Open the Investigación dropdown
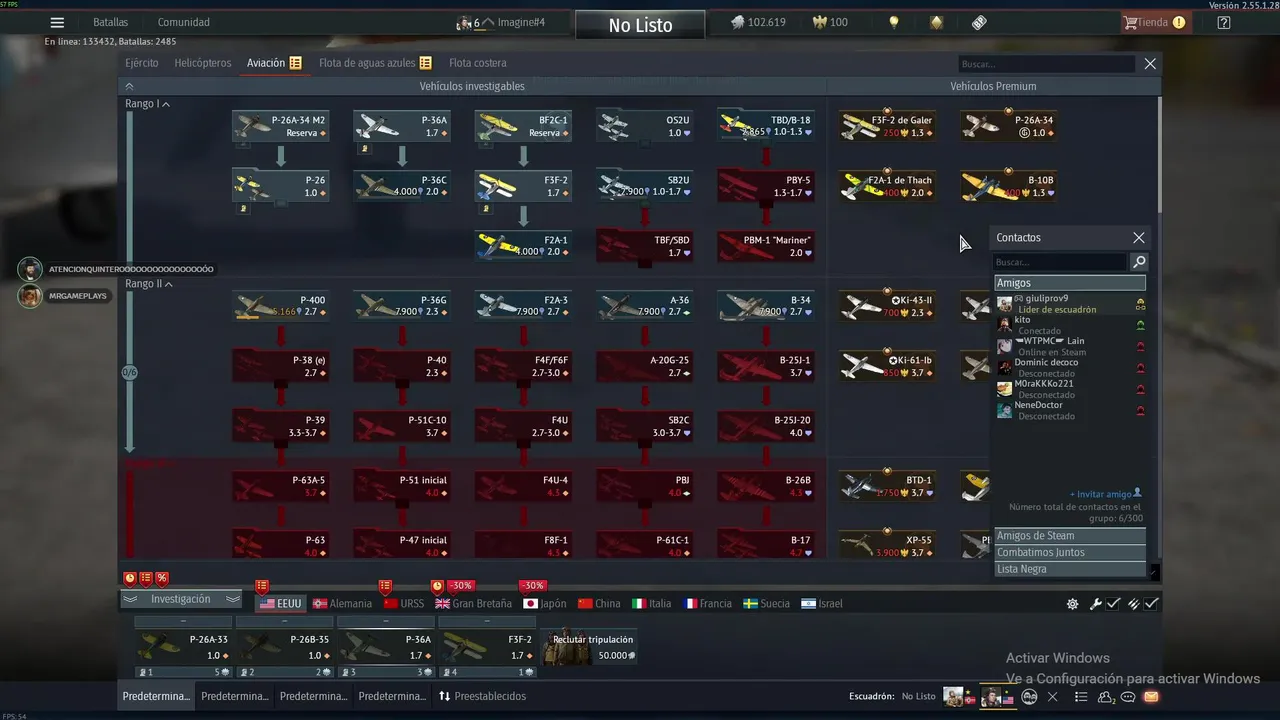This screenshot has height=720, width=1280. click(181, 599)
